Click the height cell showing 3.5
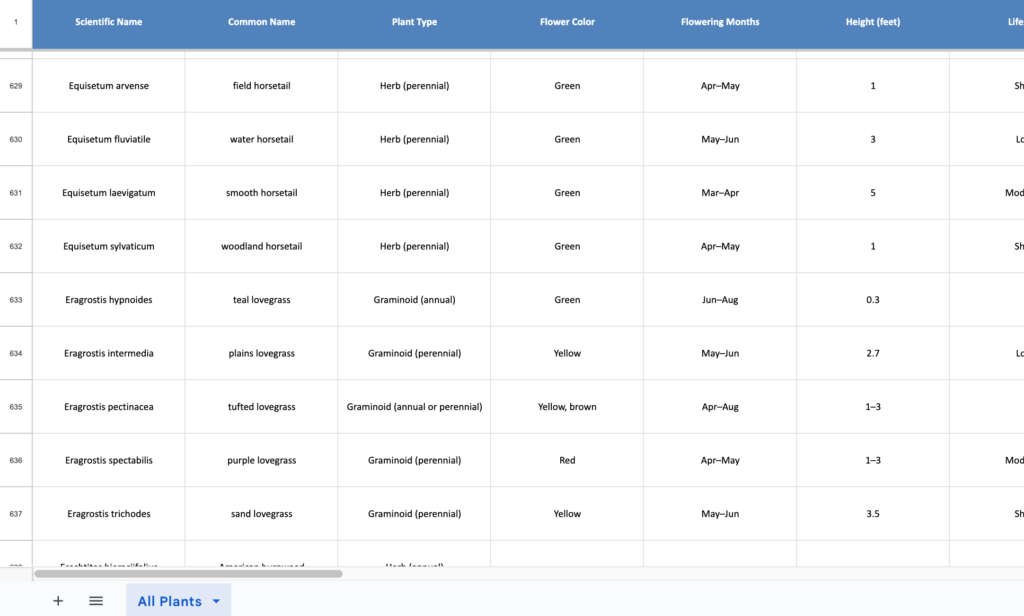 point(872,514)
